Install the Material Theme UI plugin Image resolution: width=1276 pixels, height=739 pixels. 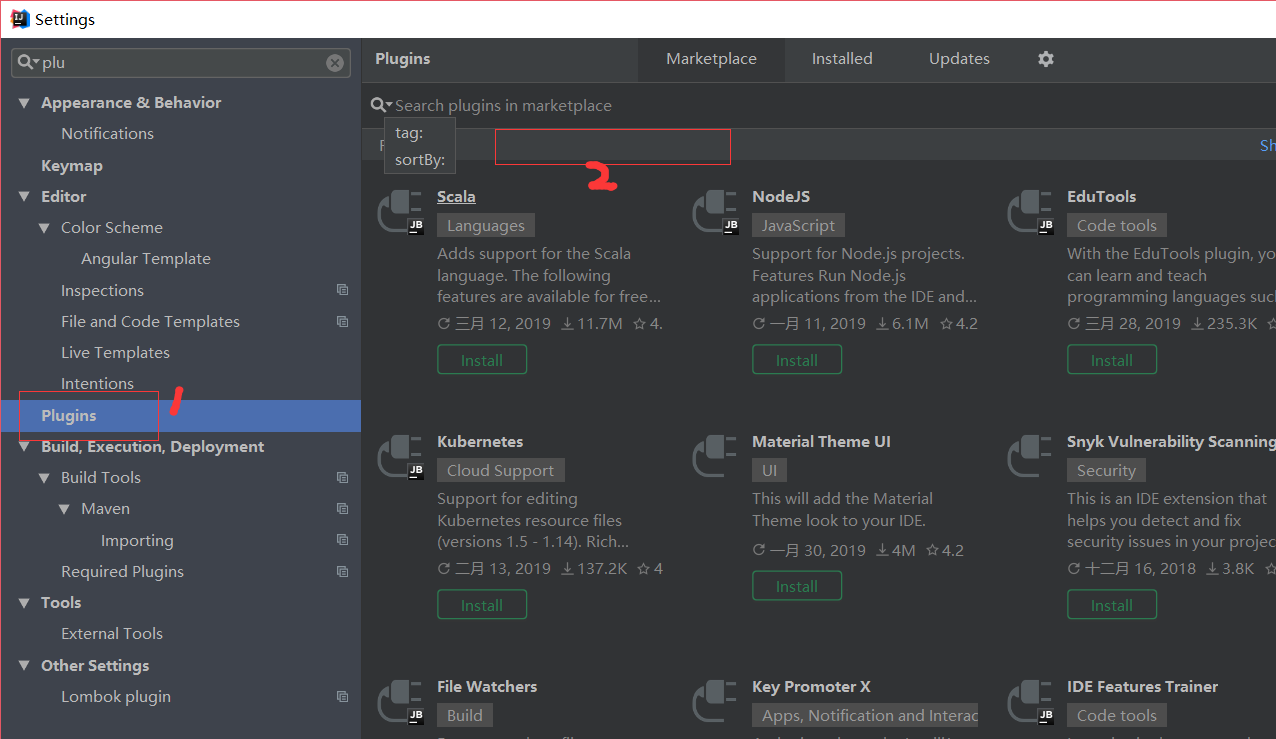tap(797, 586)
